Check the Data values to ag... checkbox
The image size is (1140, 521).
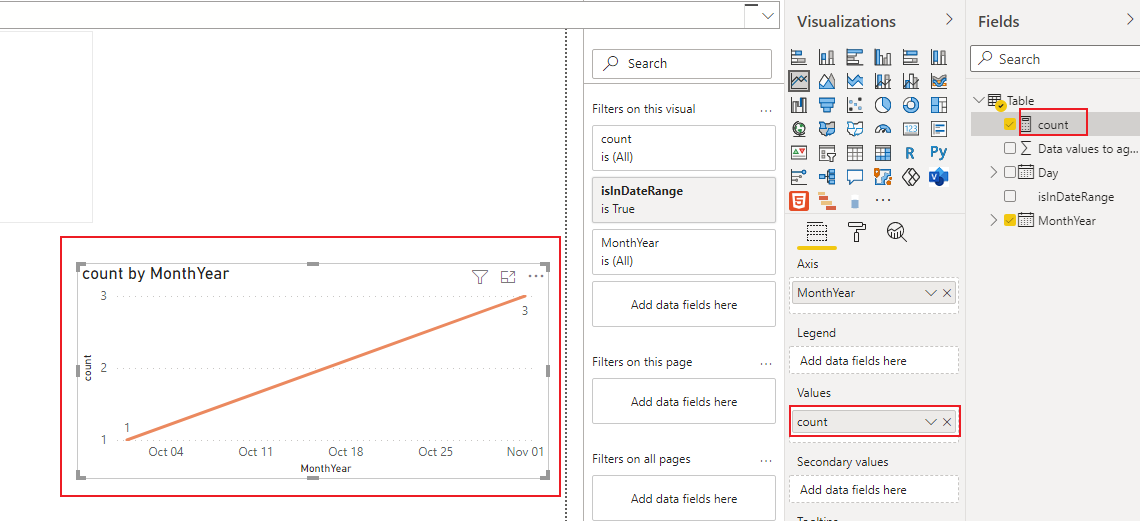coord(1009,148)
